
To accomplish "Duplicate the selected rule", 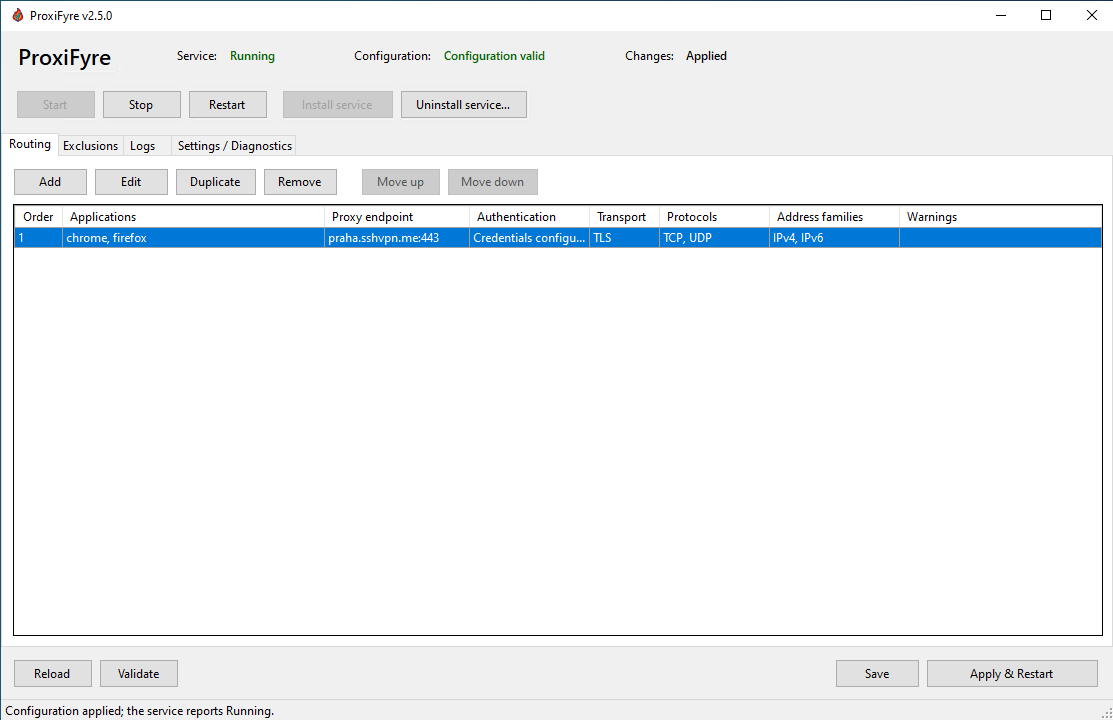I will click(215, 182).
